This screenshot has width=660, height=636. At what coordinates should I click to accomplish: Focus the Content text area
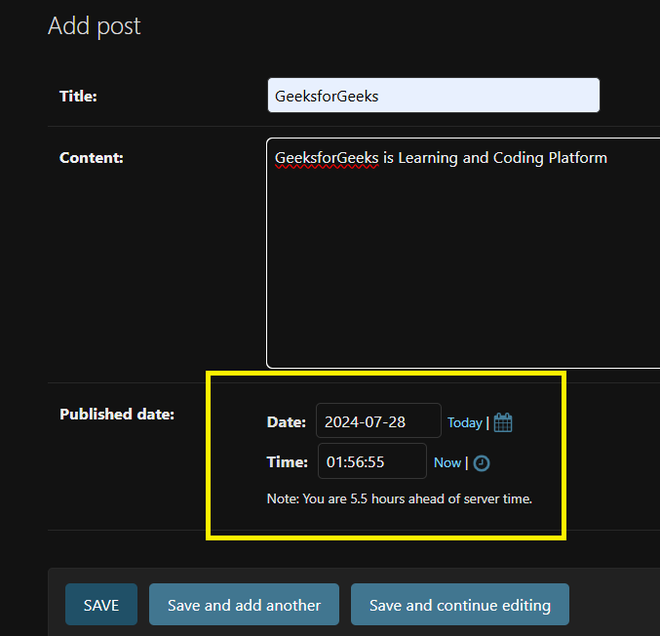click(463, 253)
